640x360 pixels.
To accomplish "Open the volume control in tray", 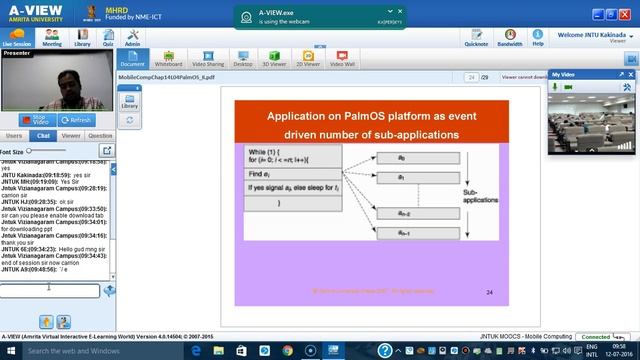I will click(567, 351).
